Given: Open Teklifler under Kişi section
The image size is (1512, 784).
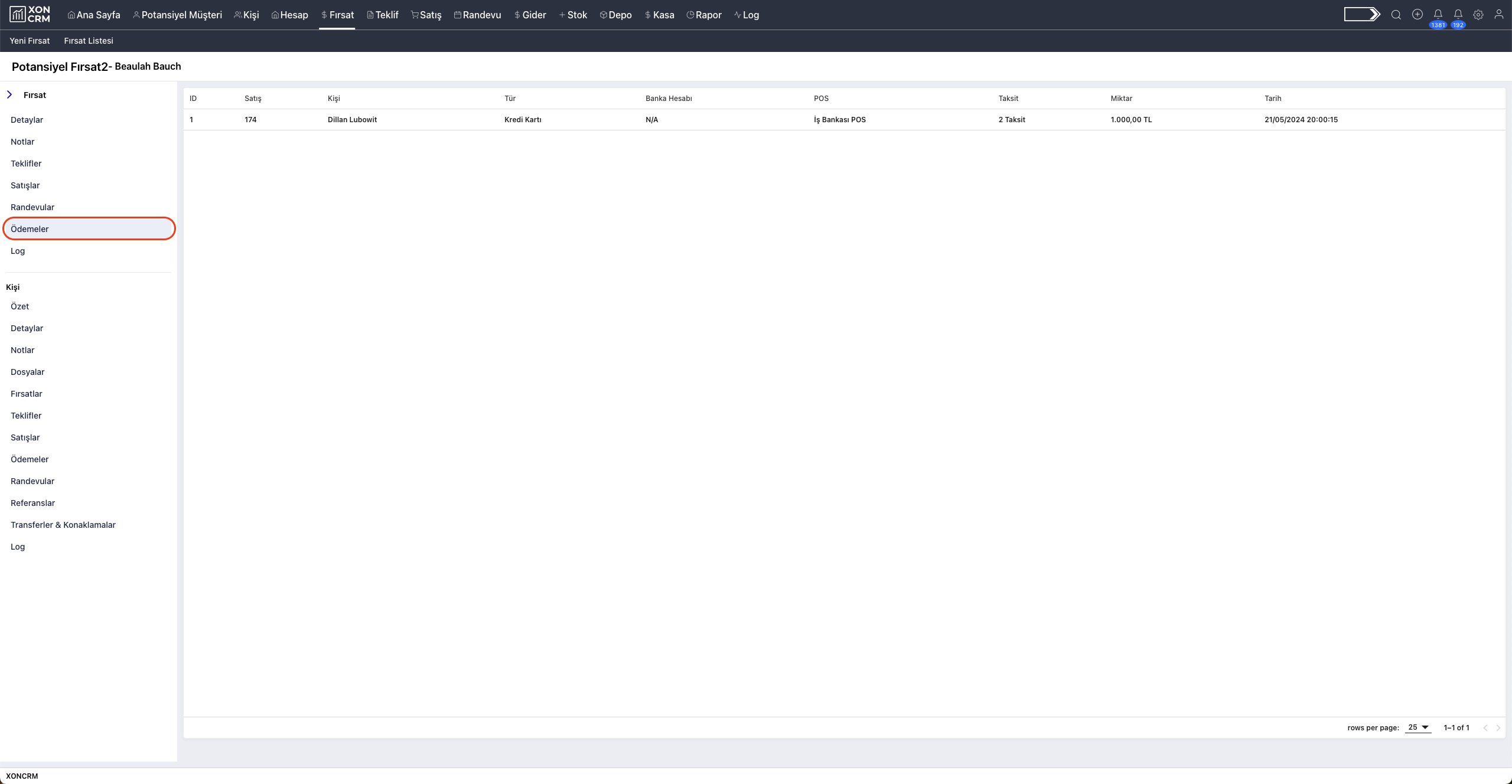Looking at the screenshot, I should [26, 416].
